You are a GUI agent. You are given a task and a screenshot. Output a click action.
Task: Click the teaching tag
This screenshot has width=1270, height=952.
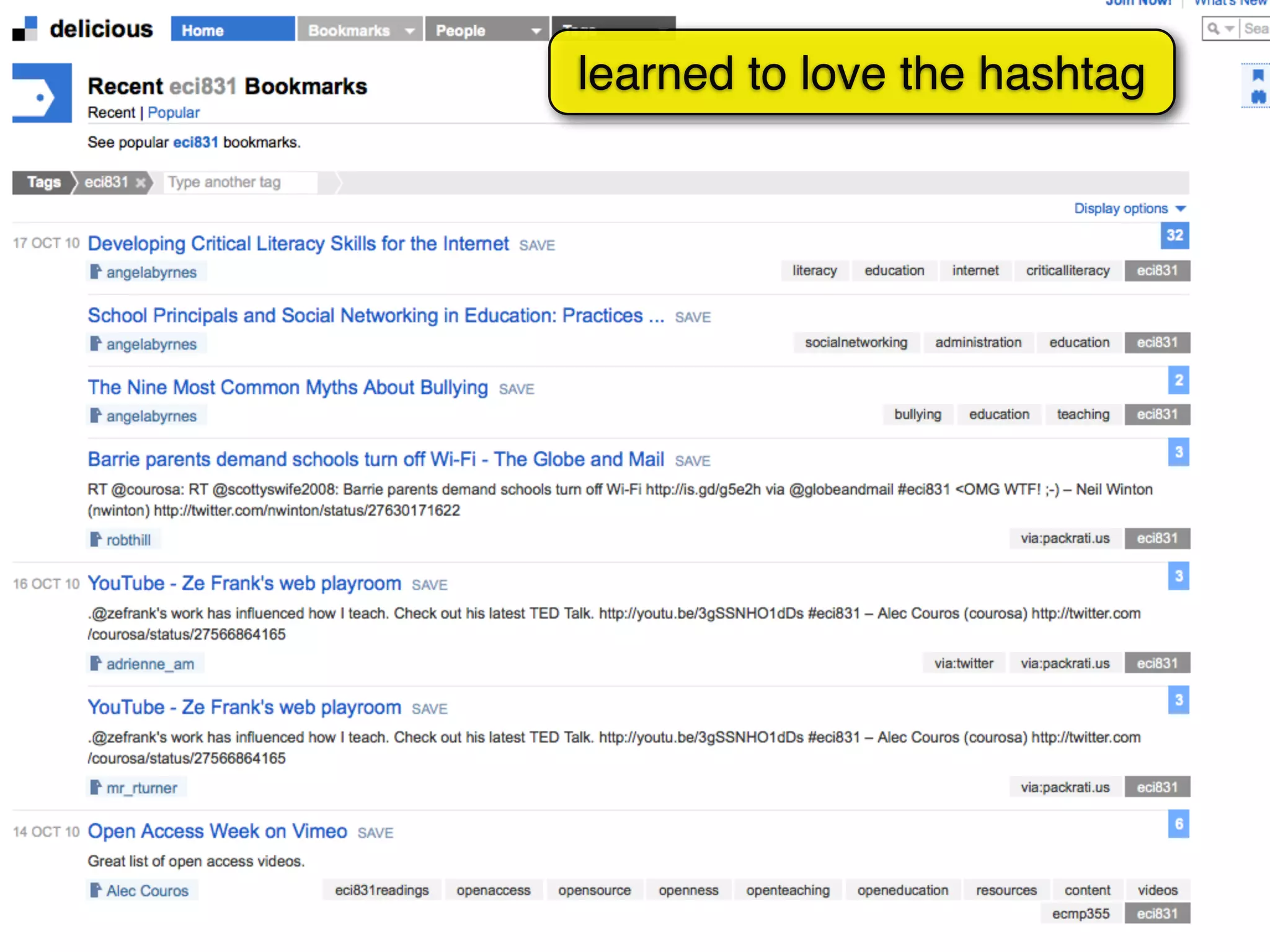pos(1083,415)
